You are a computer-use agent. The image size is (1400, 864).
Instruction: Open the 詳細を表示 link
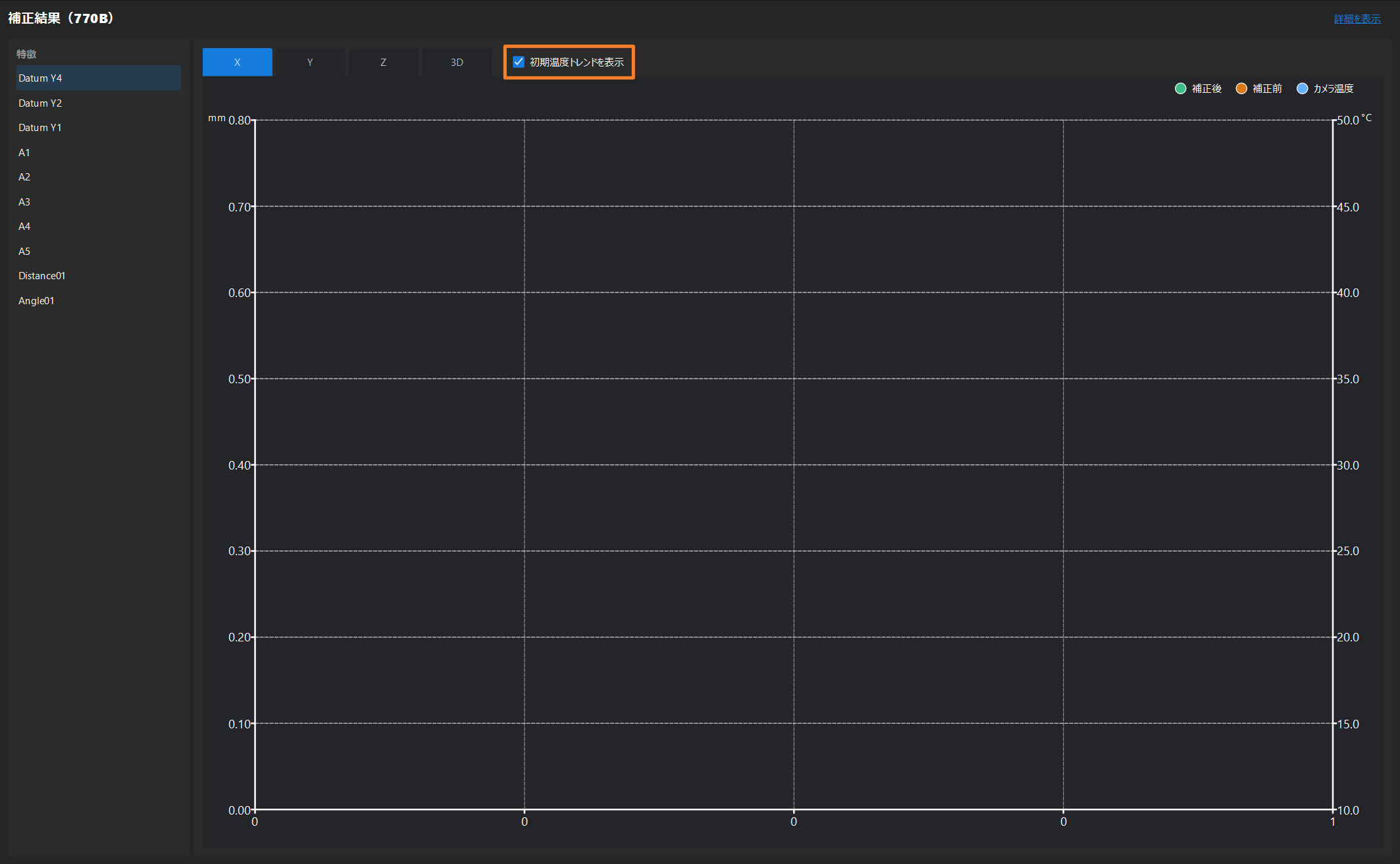(1357, 18)
